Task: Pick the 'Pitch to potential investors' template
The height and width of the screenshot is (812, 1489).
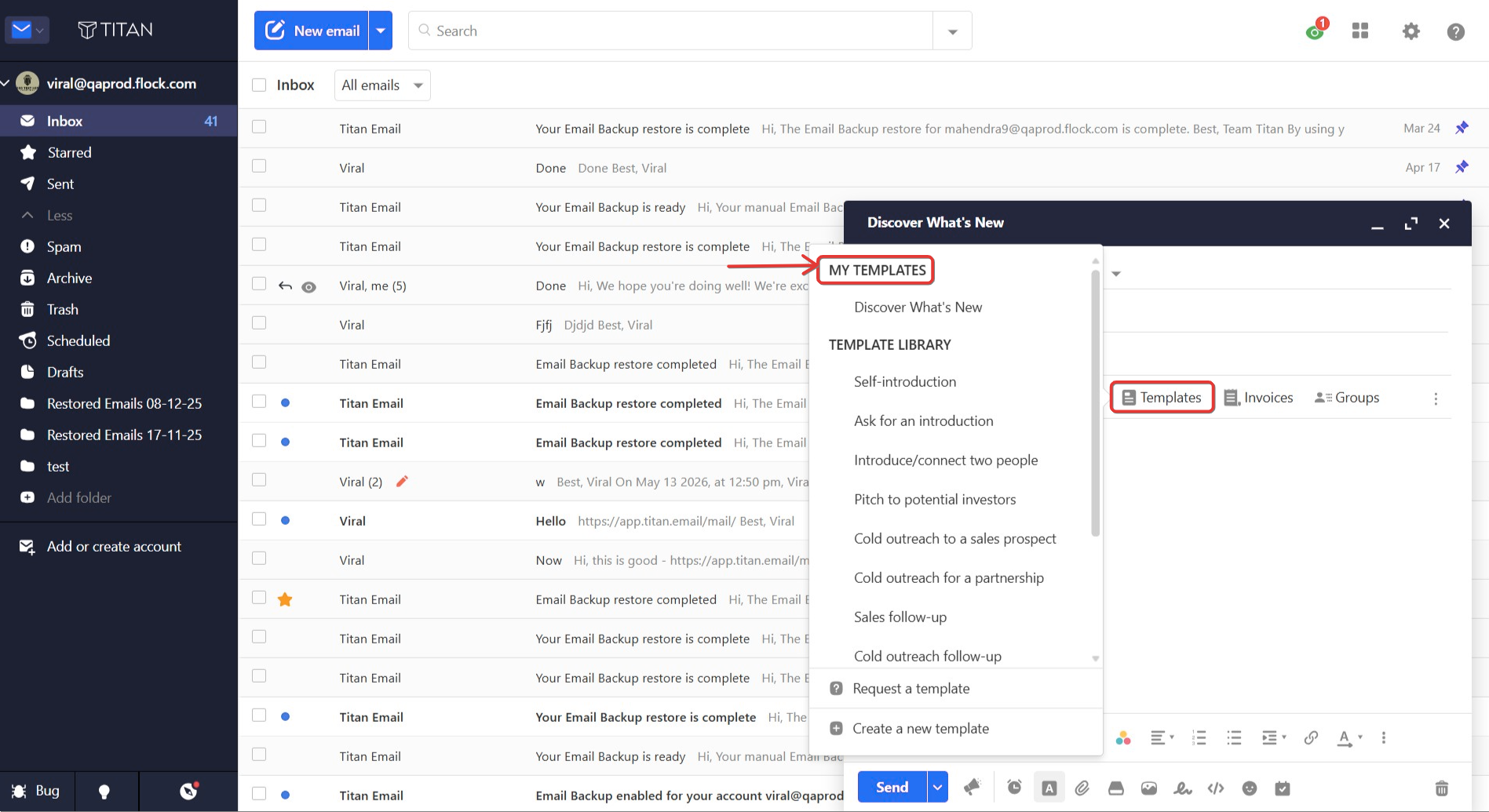Action: click(x=935, y=500)
